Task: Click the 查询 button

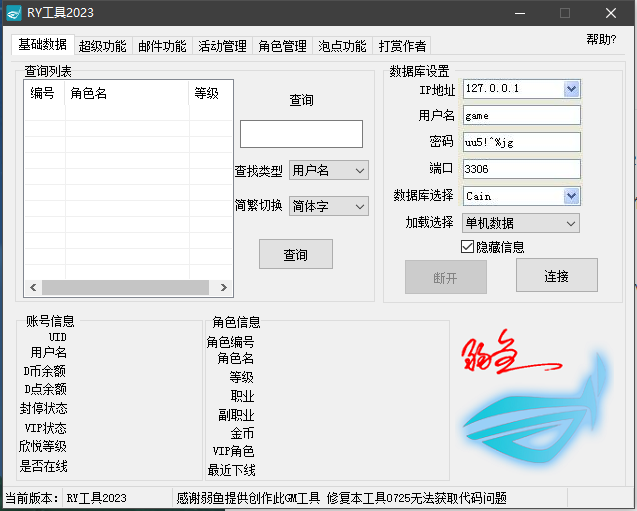Action: pos(296,254)
